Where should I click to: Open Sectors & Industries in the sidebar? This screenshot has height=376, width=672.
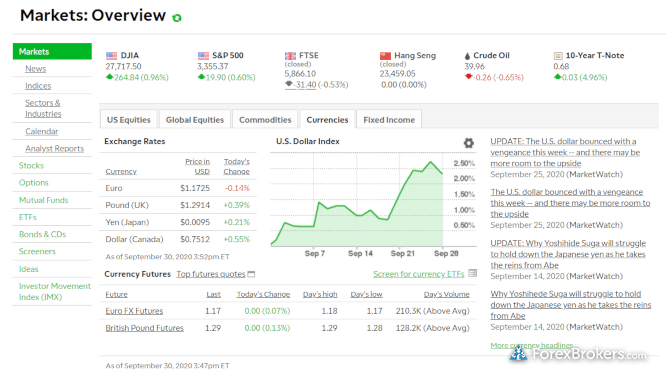click(43, 108)
